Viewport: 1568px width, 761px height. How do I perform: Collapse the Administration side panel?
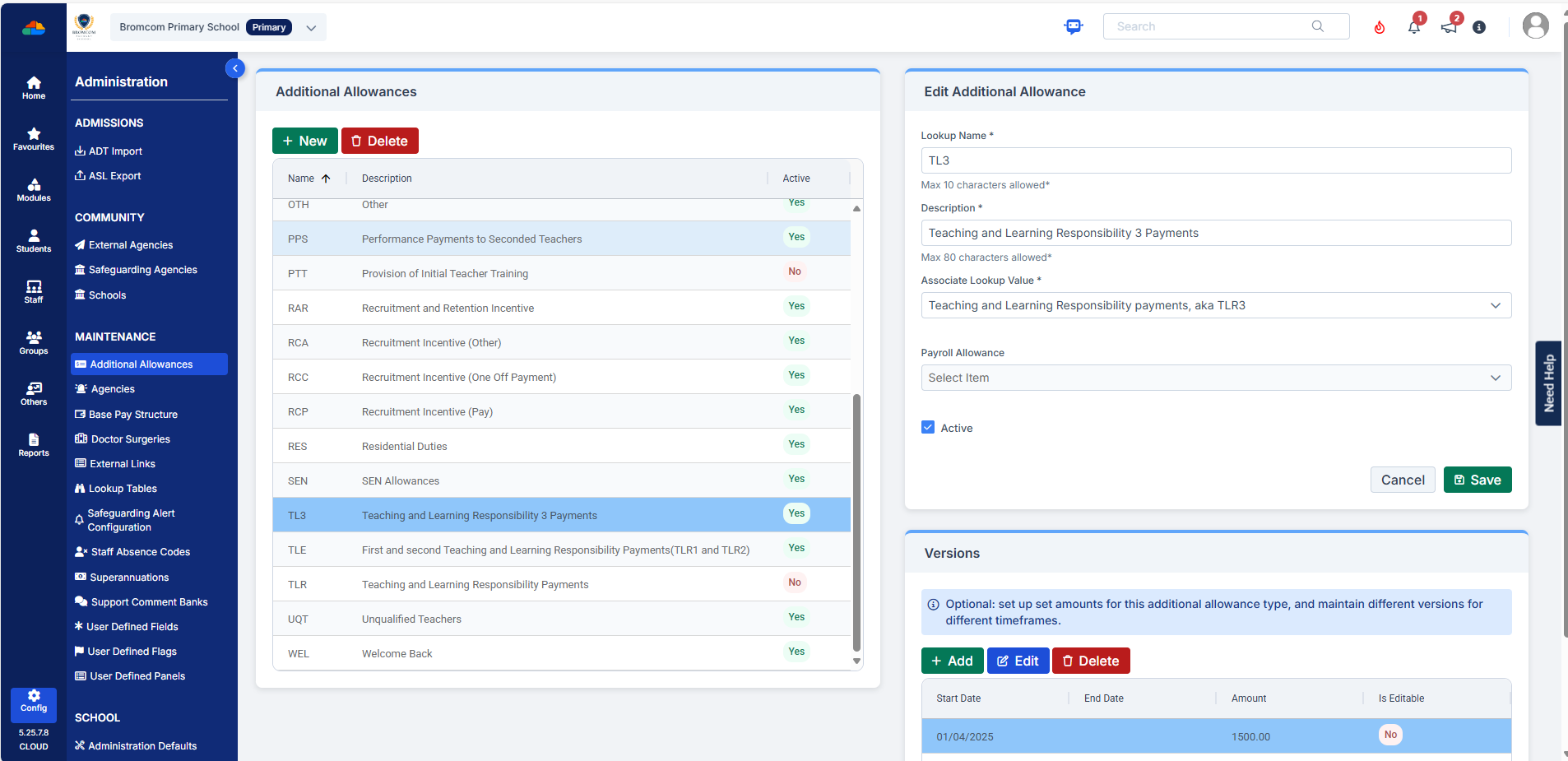(235, 68)
